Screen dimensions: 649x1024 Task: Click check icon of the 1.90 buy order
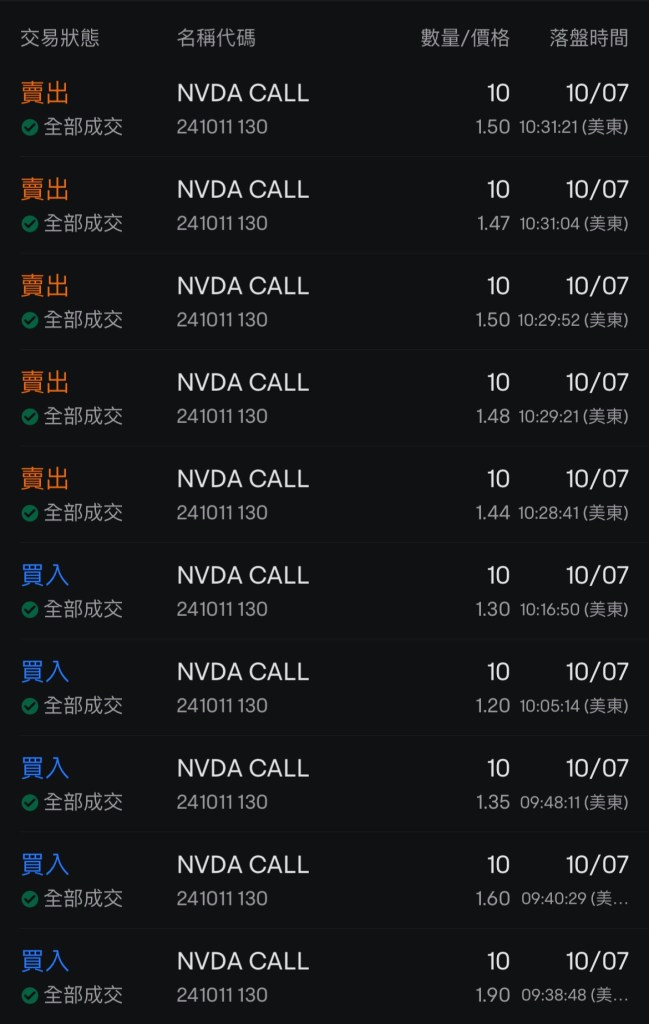point(30,995)
